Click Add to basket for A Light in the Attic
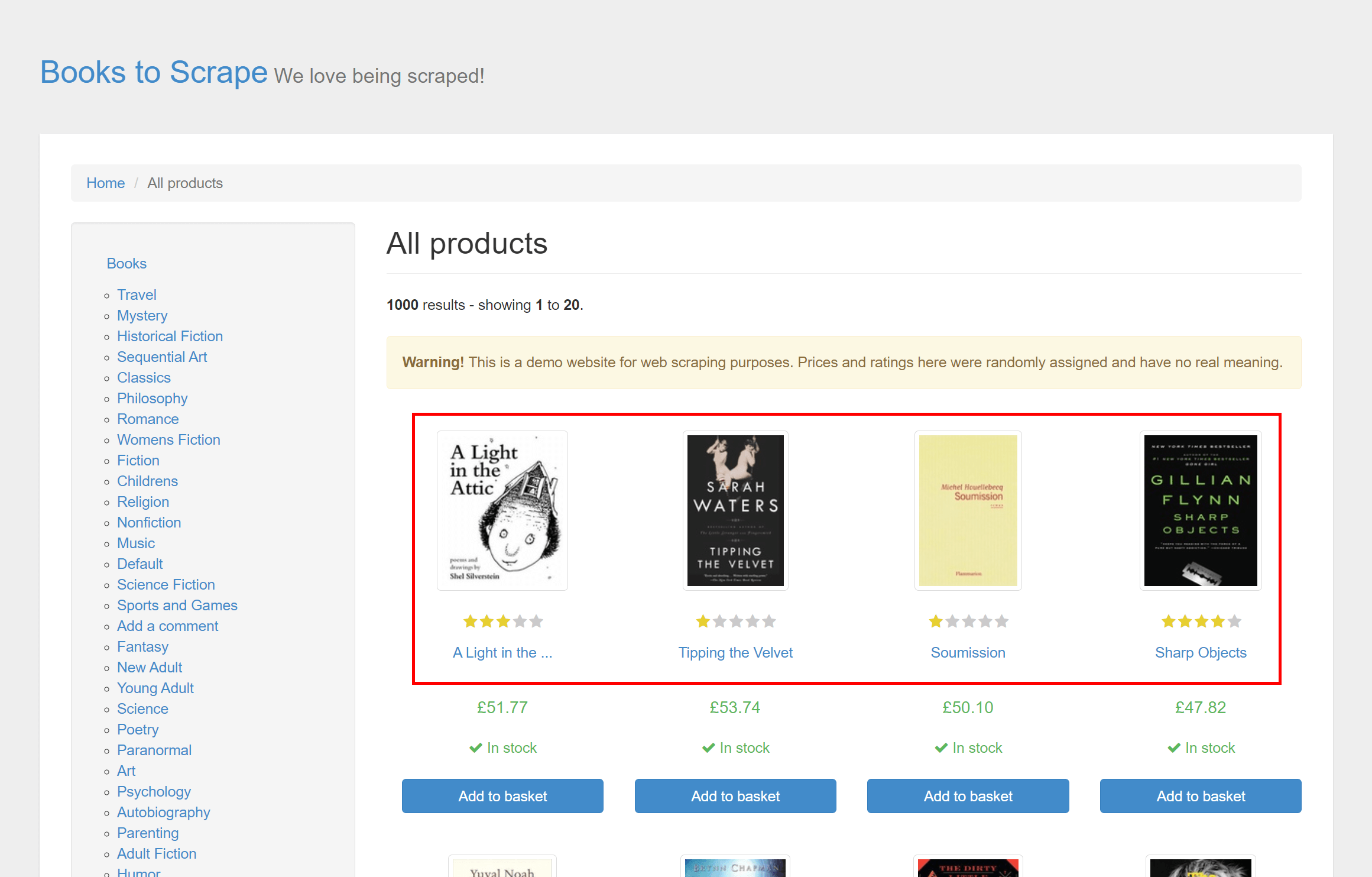This screenshot has height=877, width=1372. (x=502, y=796)
